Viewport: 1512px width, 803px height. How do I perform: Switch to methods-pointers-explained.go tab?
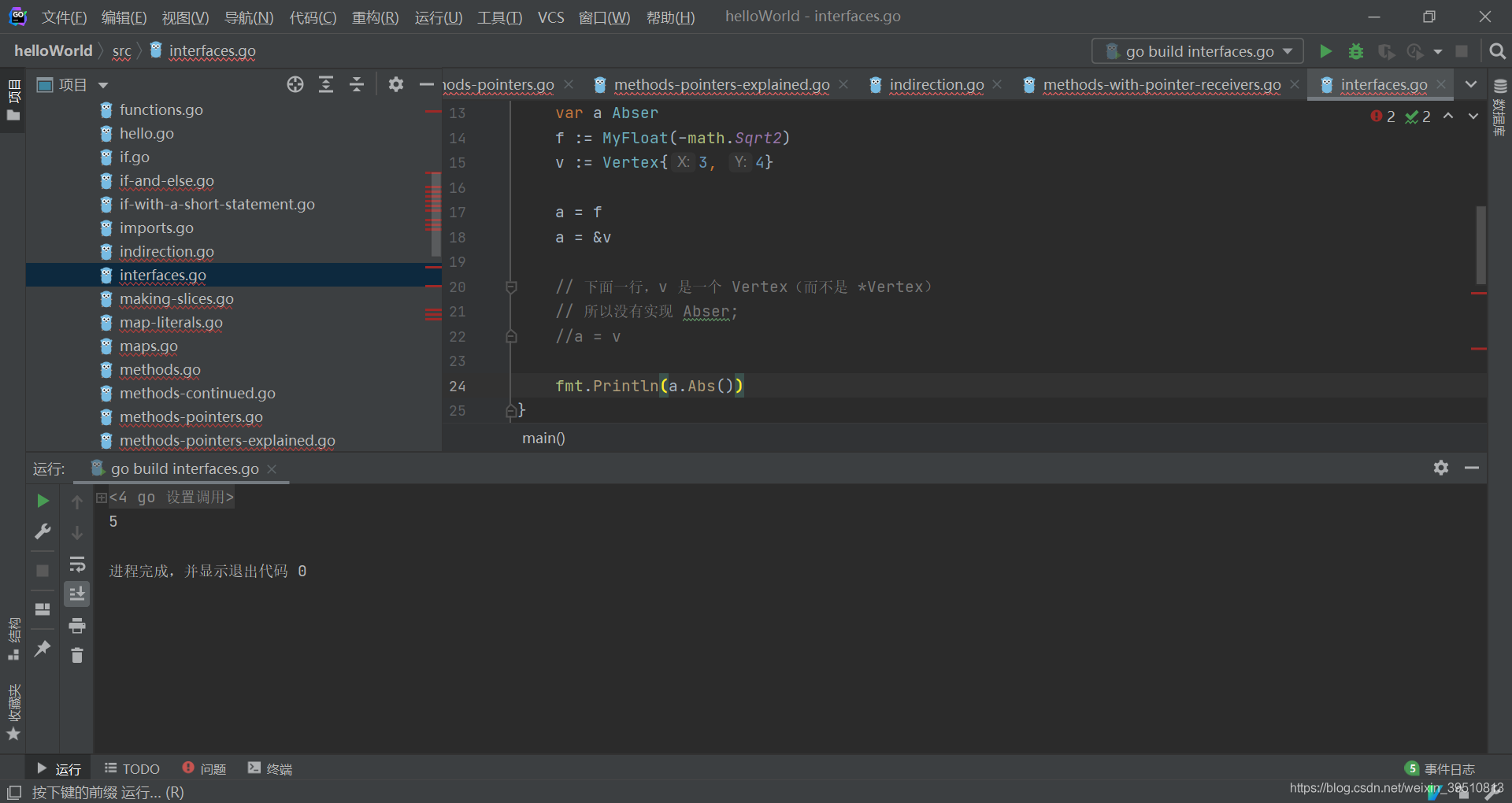(721, 84)
